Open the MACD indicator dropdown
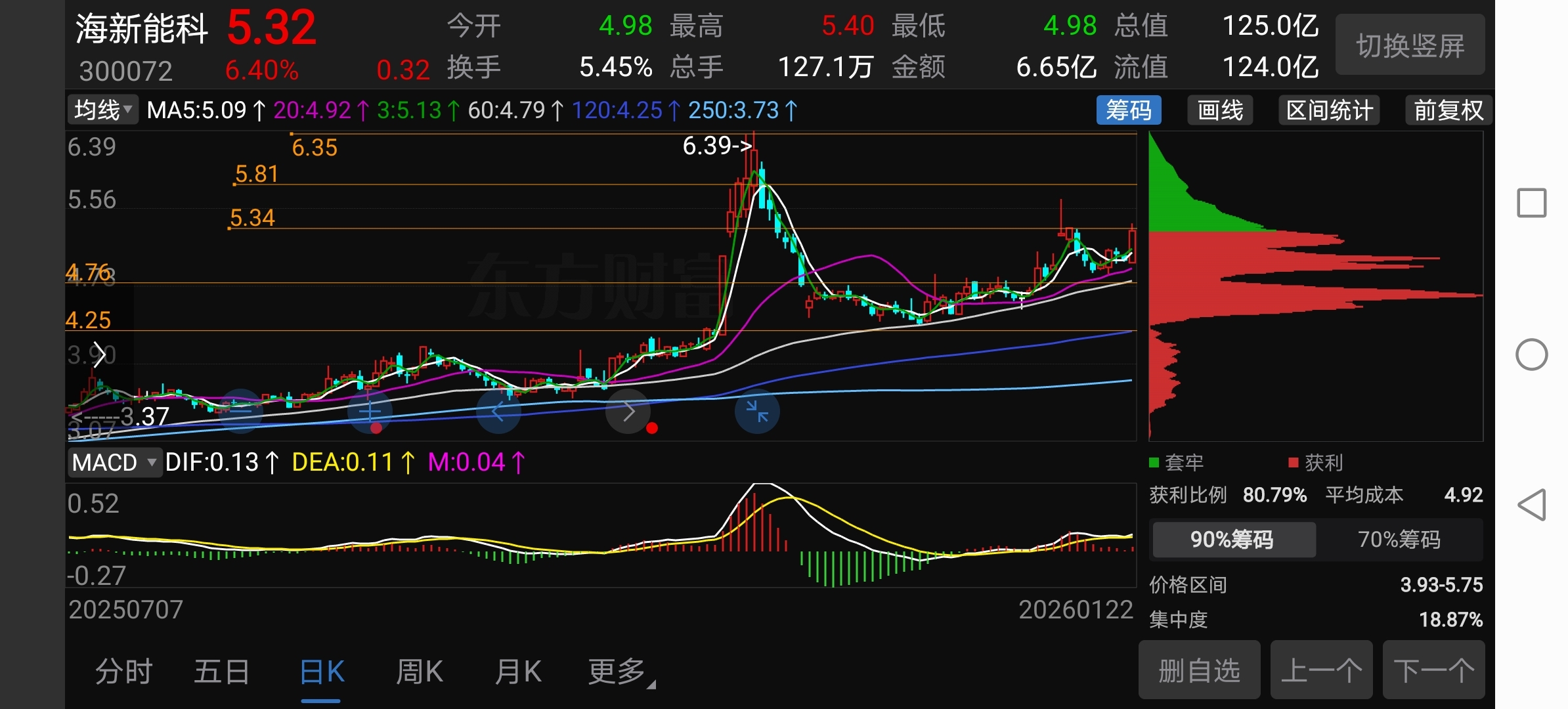The width and height of the screenshot is (1568, 709). point(114,463)
